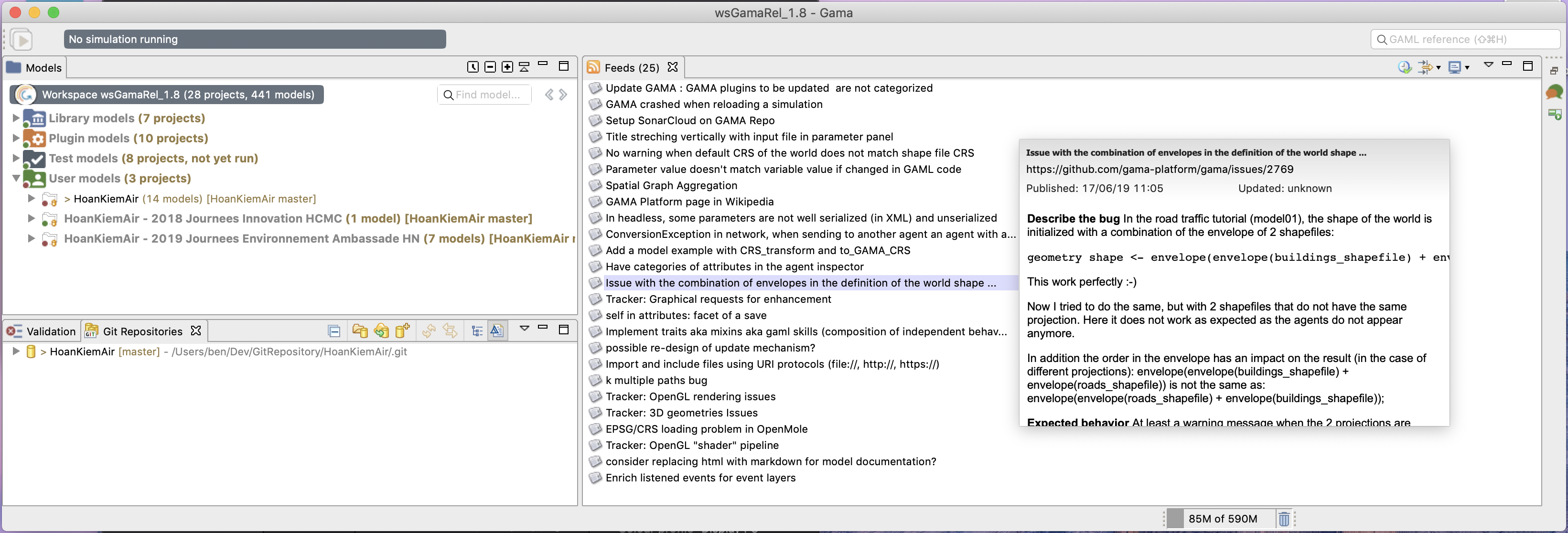
Task: Switch to the Models tab
Action: [x=34, y=67]
